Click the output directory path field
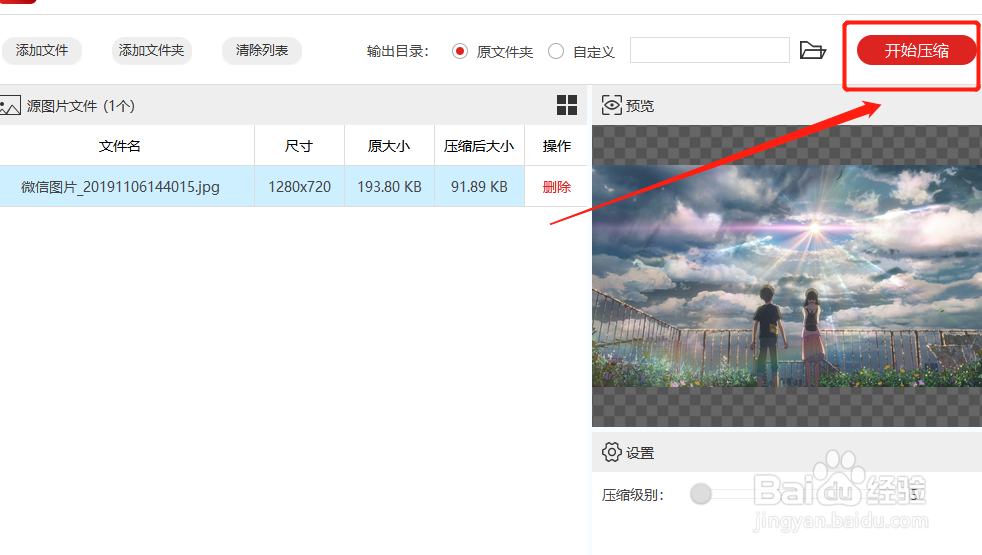 click(x=710, y=50)
